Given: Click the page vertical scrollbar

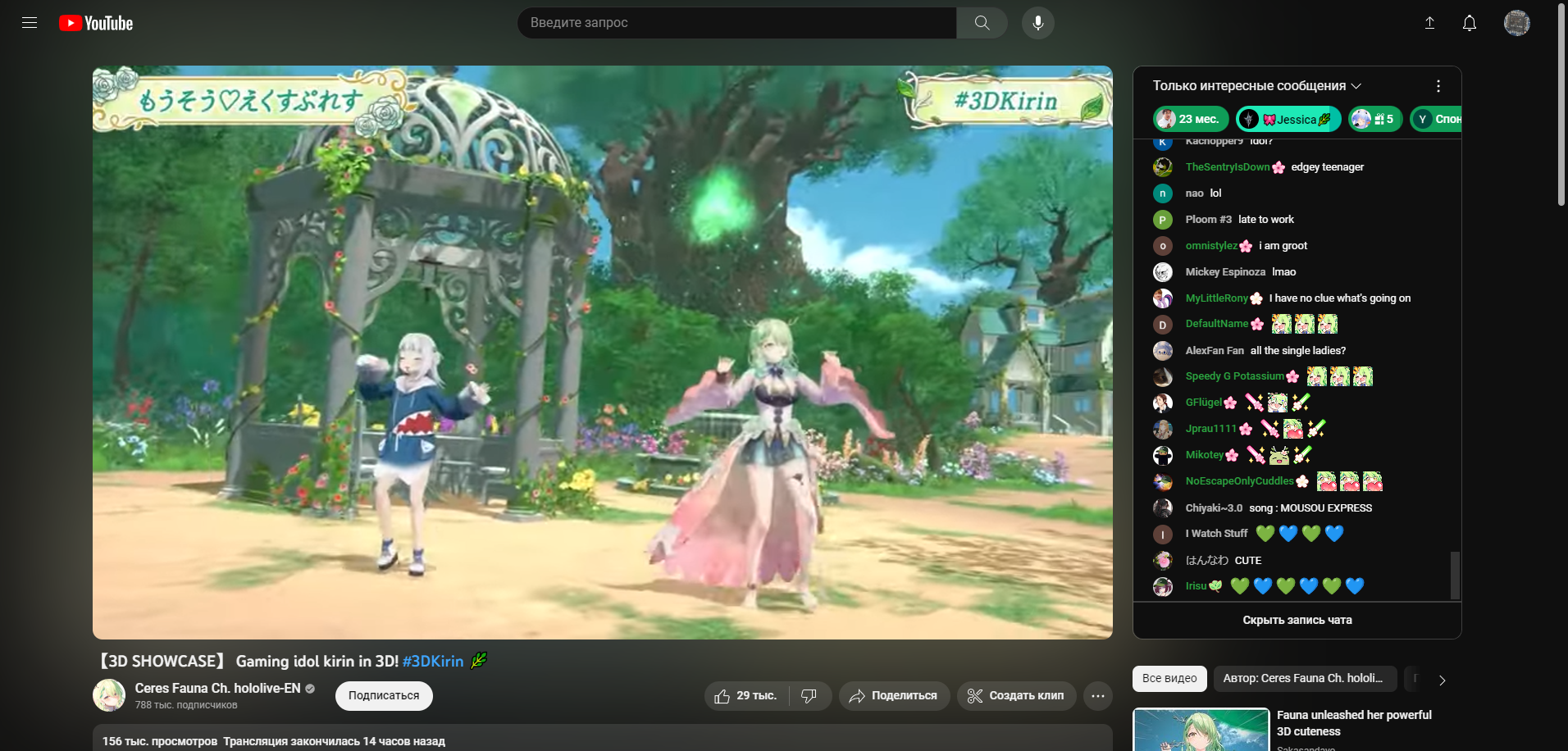Looking at the screenshot, I should coord(1561,105).
